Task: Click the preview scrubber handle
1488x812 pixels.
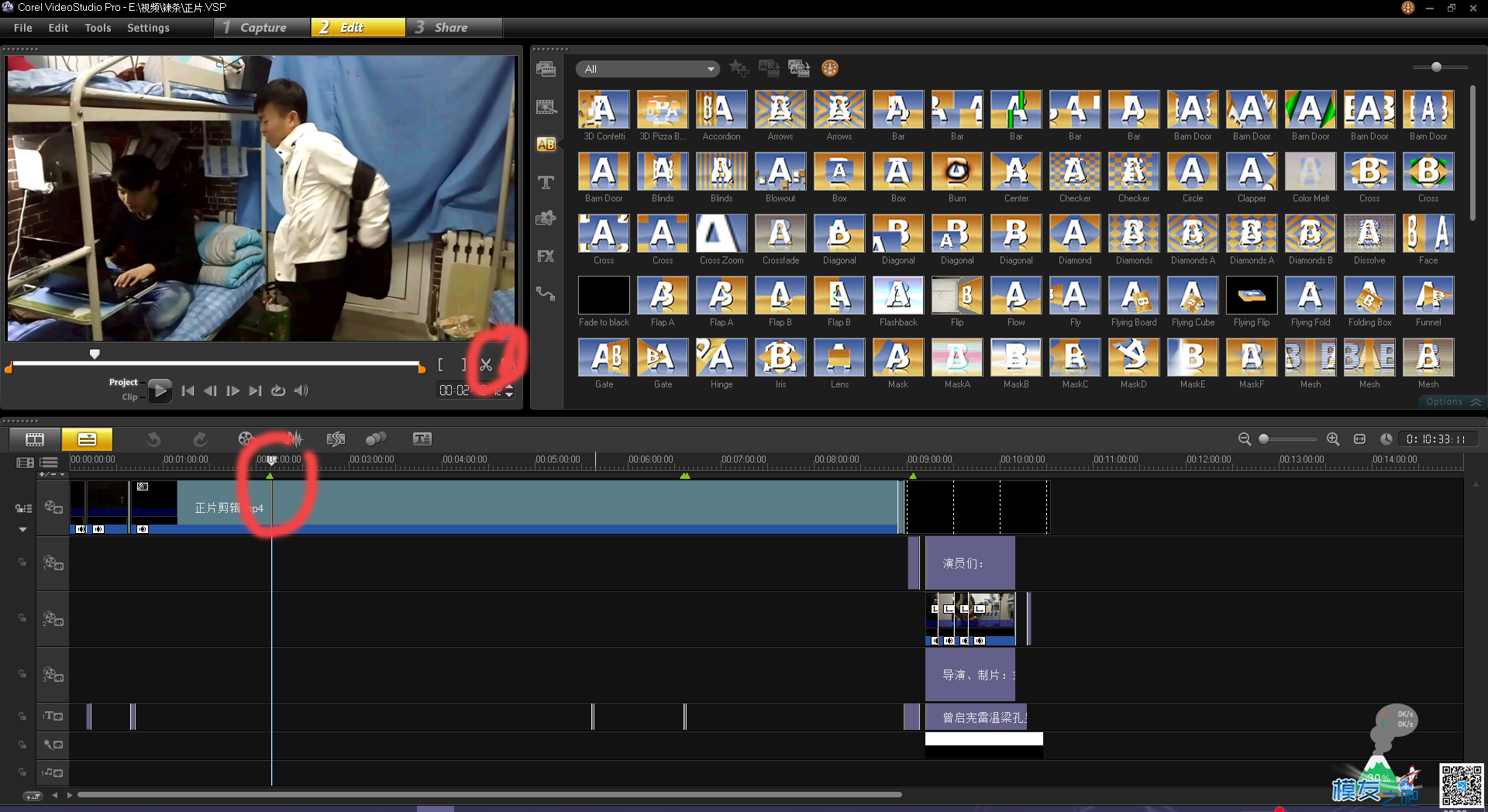Action: click(x=95, y=354)
